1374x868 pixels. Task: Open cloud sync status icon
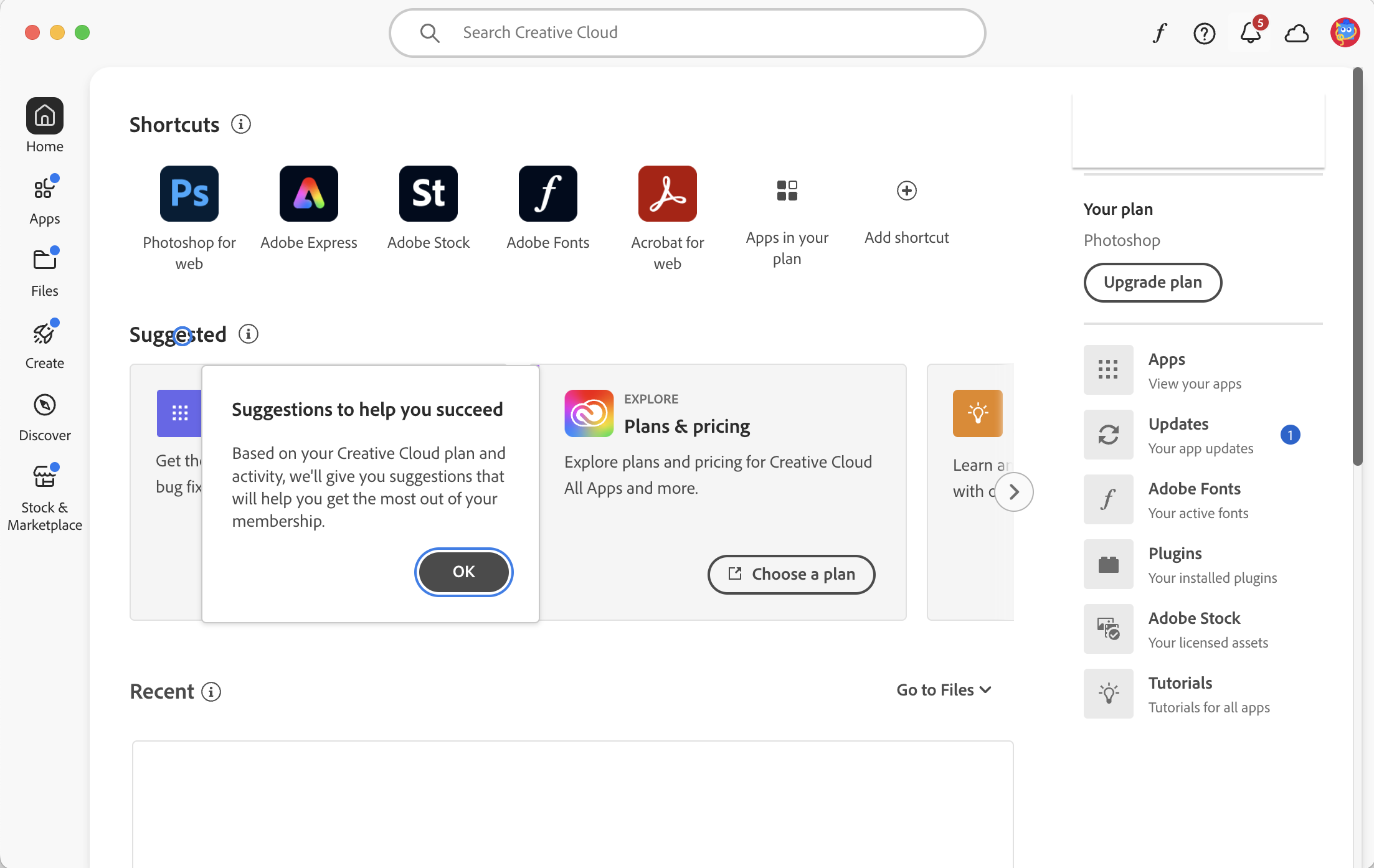click(1297, 33)
